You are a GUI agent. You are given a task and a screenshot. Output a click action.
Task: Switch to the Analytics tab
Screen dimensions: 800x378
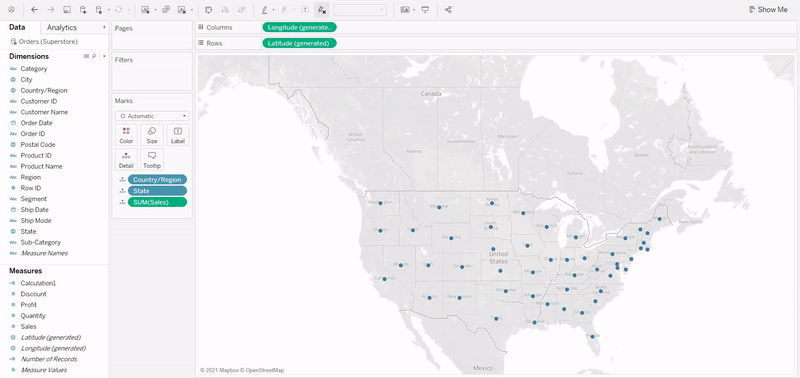(62, 28)
